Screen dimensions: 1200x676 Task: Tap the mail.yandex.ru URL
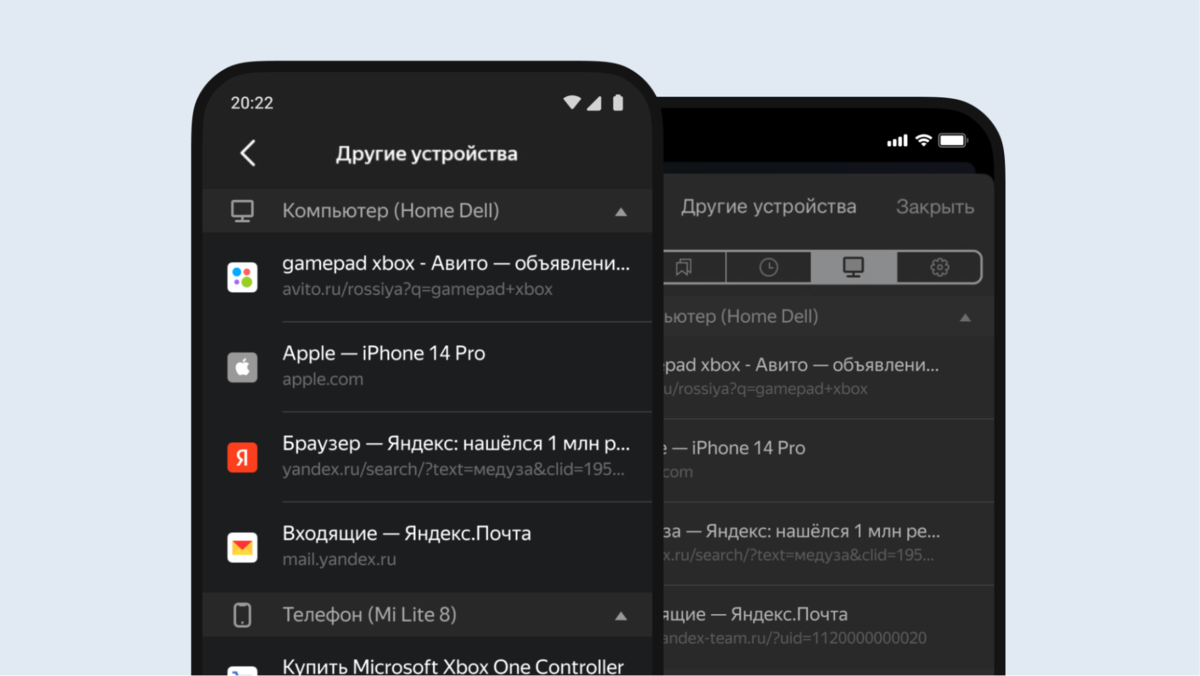[x=339, y=559]
